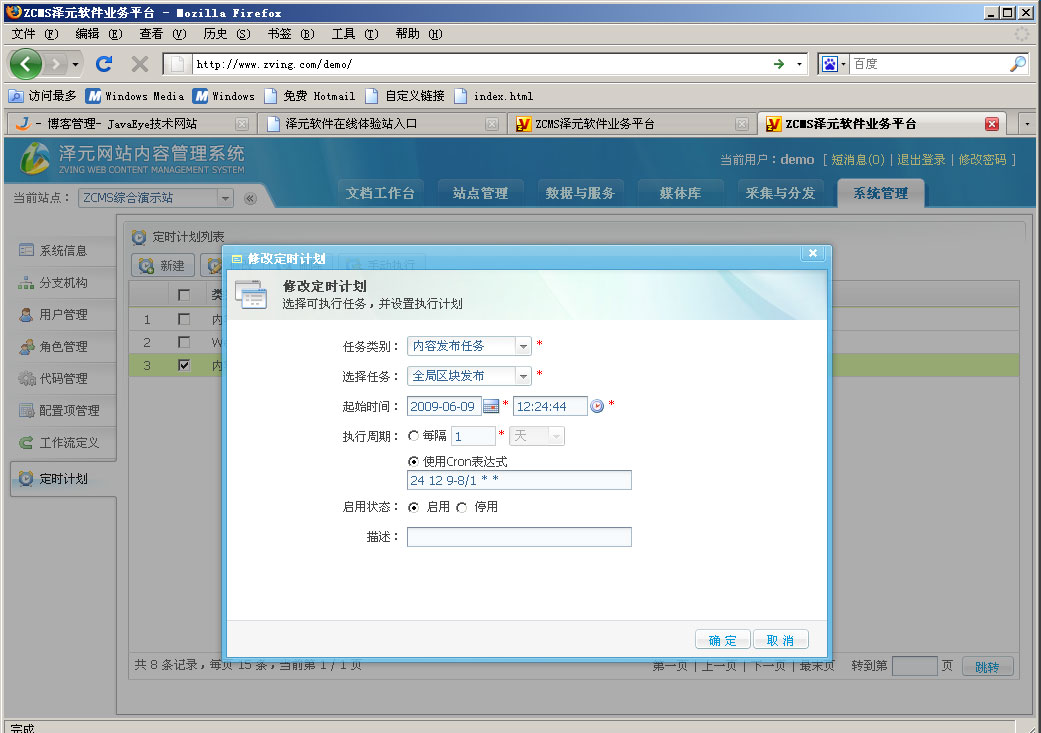Screen dimensions: 1041x733
Task: Select the 每隔 interval radio button
Action: coord(414,436)
